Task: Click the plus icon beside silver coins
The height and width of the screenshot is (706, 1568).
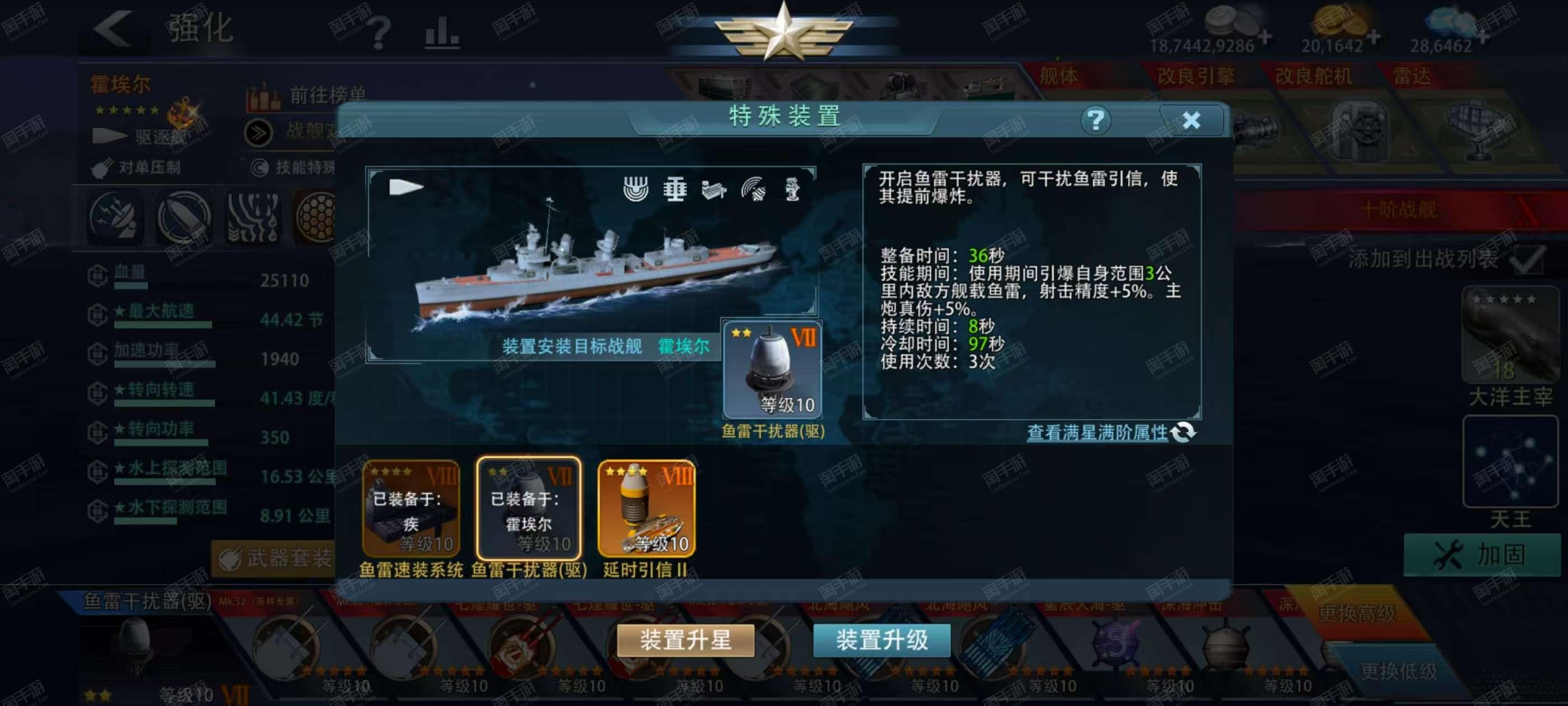Action: click(1265, 38)
